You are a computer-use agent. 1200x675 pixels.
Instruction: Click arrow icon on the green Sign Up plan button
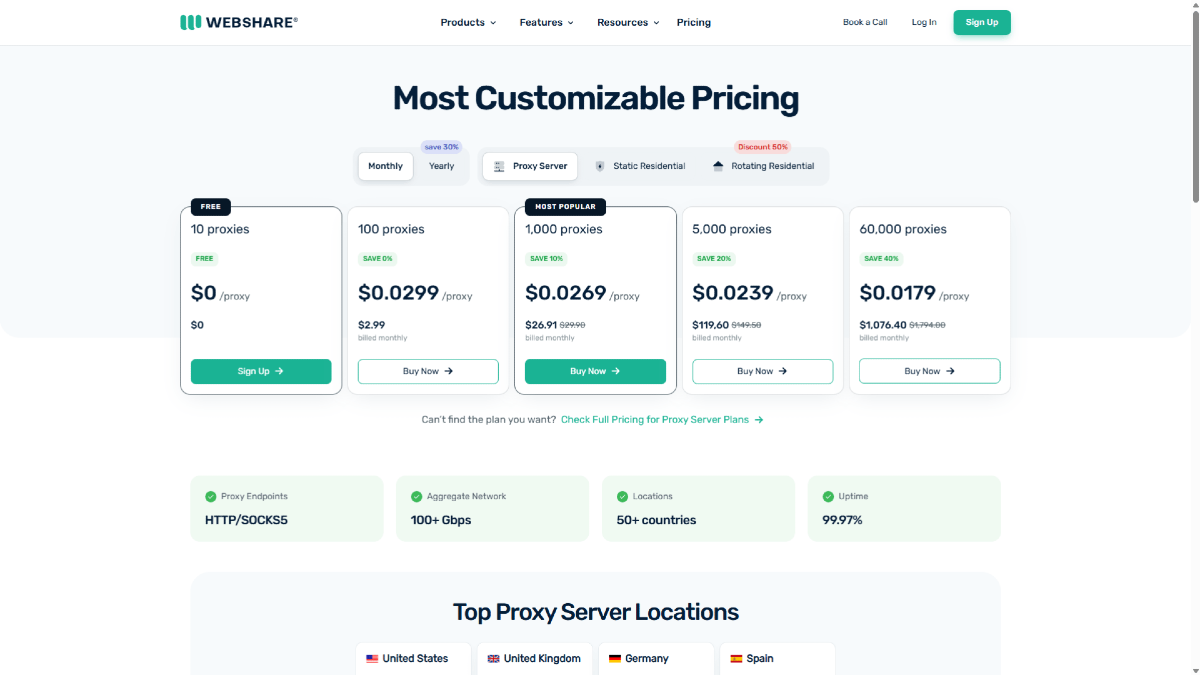pyautogui.click(x=279, y=371)
